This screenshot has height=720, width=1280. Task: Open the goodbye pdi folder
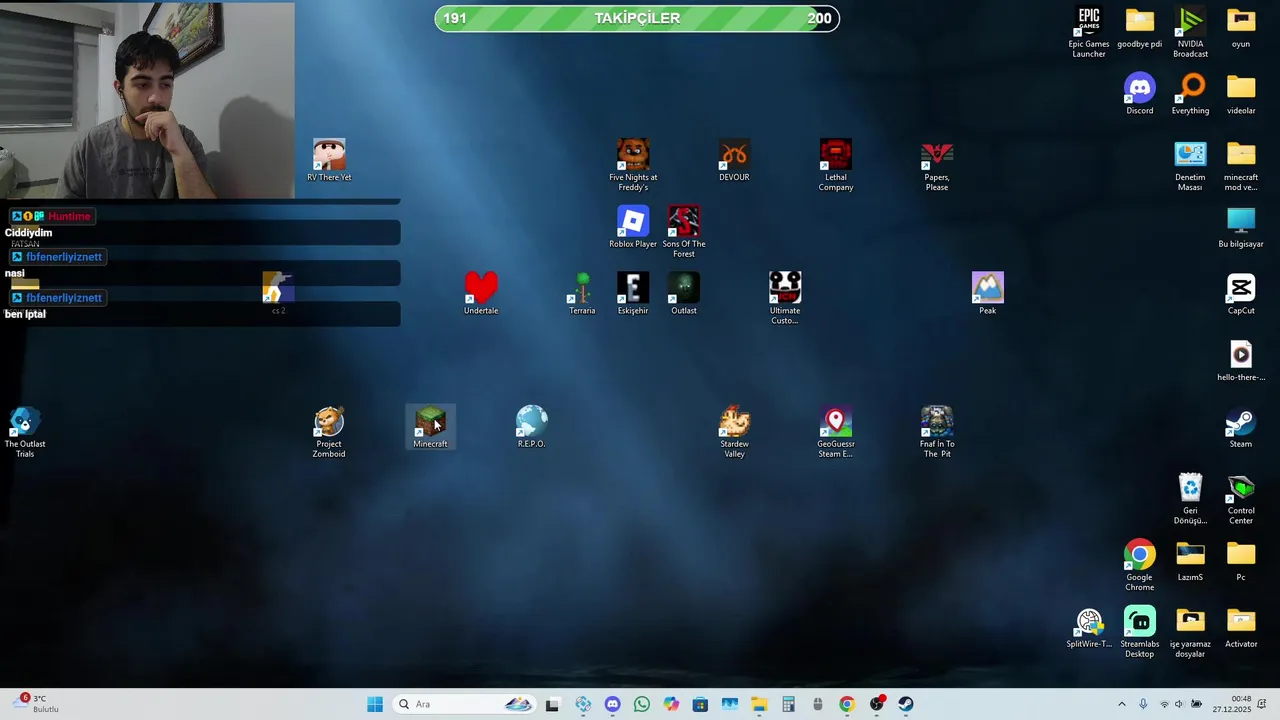[1140, 28]
